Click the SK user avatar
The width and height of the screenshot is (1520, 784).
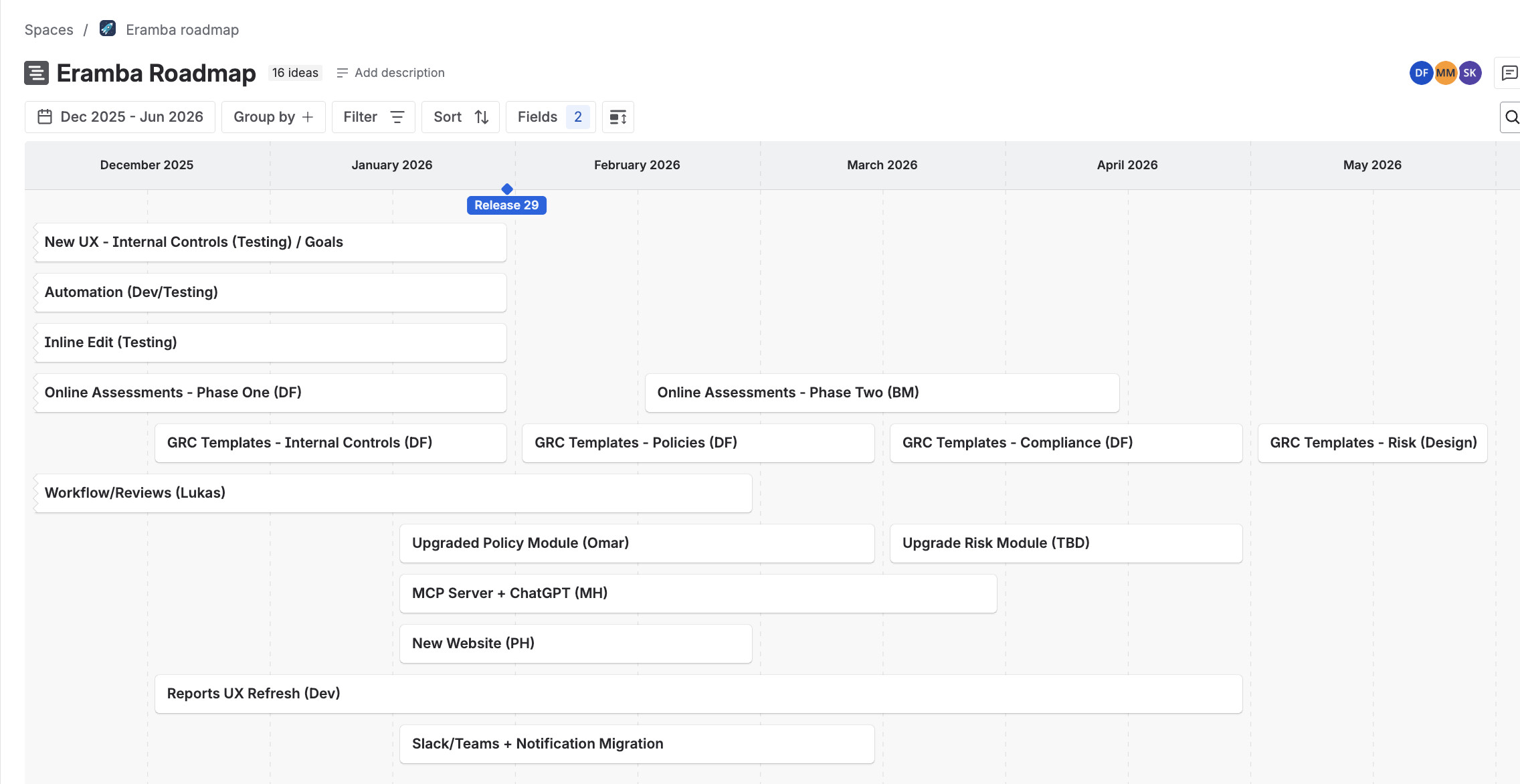coord(1470,73)
